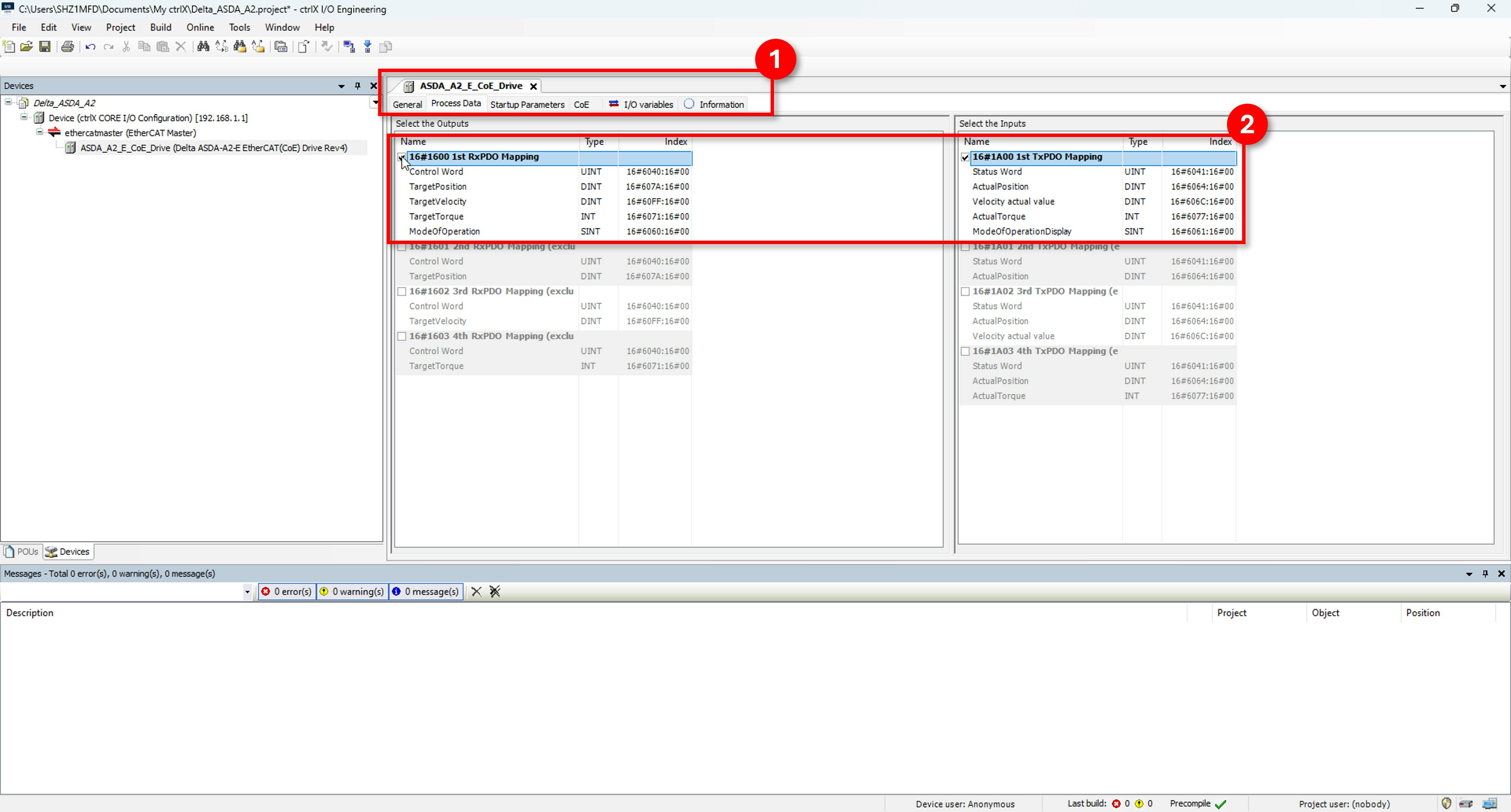Toggle the 0 message(s) filter

[x=426, y=592]
